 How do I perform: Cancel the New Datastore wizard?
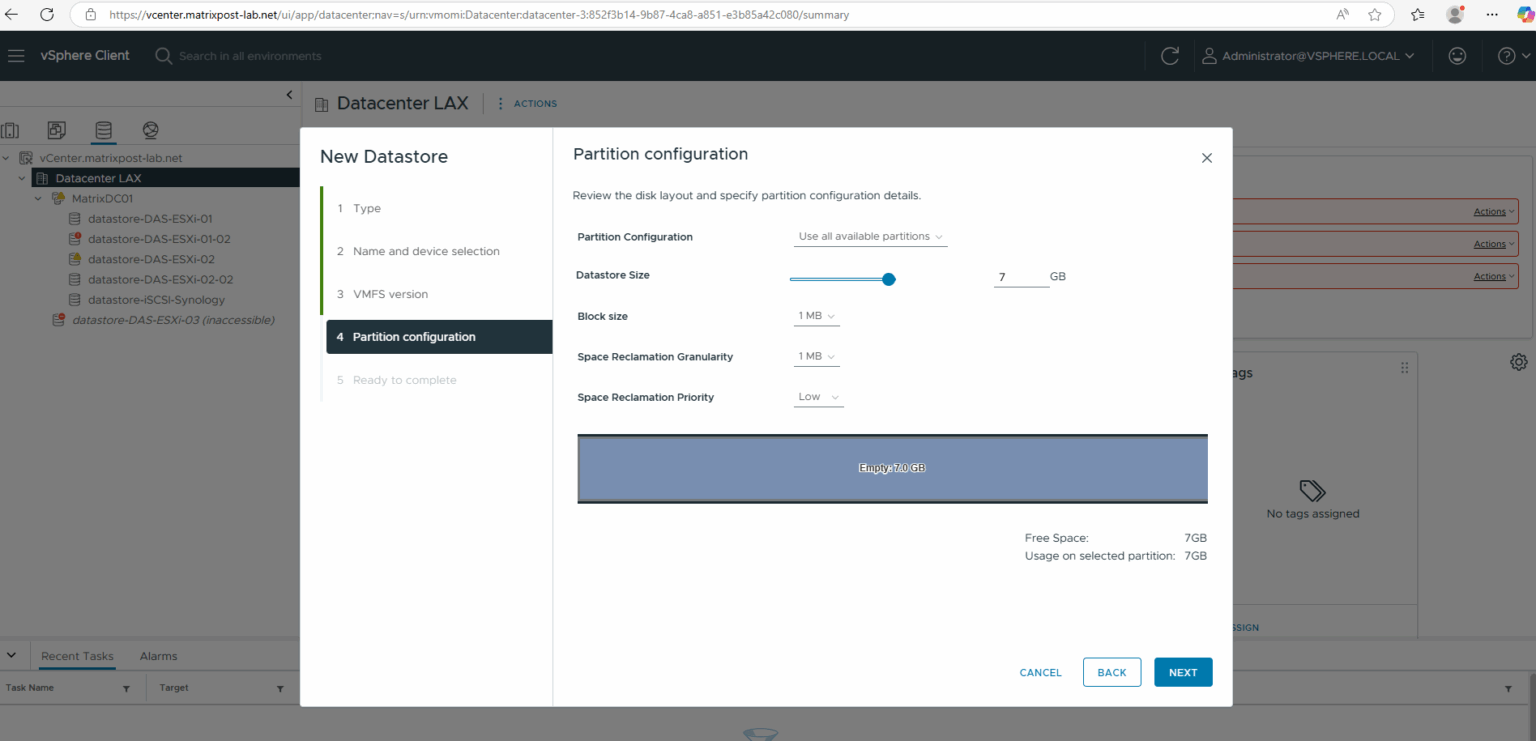(x=1040, y=672)
